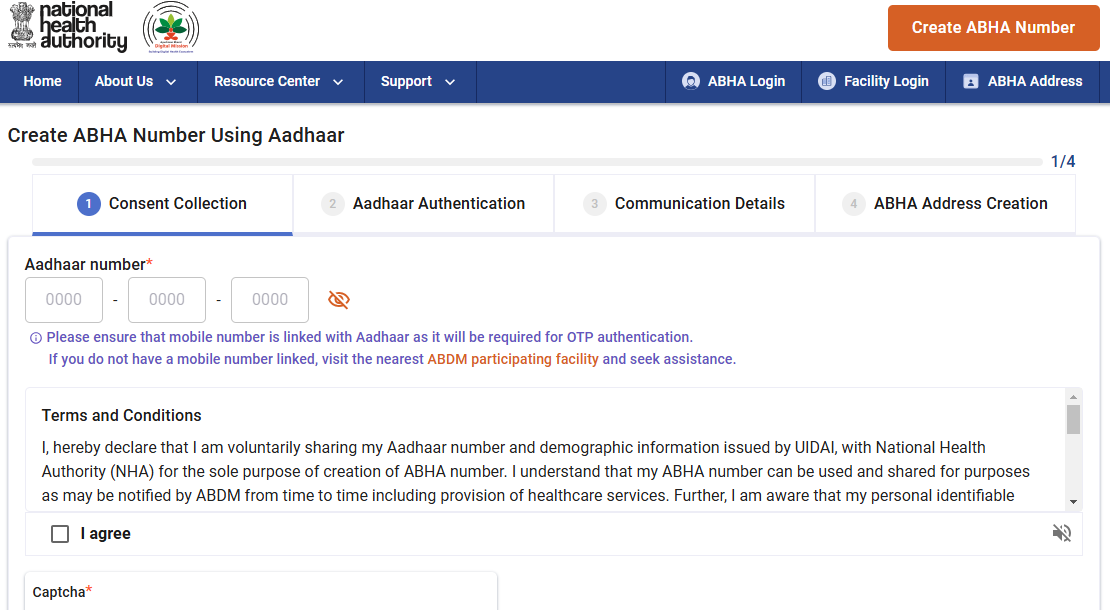Click the 'Create ABHA Number Using Aadhaar' heading
This screenshot has height=610, width=1110.
coord(176,135)
